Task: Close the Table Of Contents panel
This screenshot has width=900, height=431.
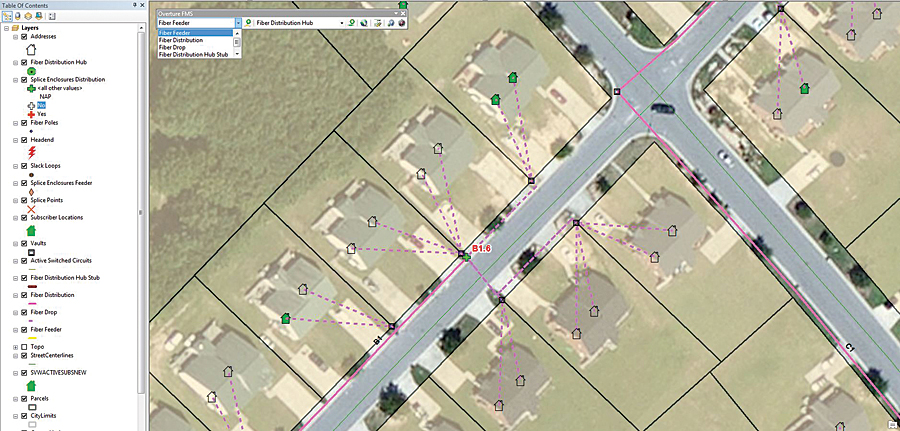Action: [142, 5]
